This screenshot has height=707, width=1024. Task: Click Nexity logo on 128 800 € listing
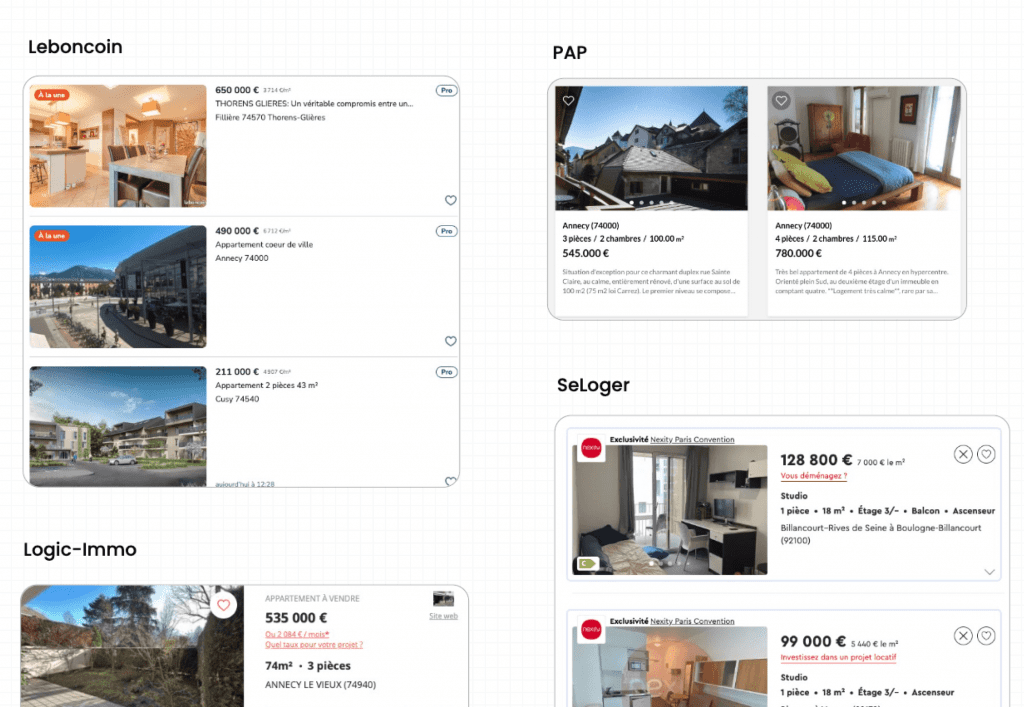tap(591, 448)
